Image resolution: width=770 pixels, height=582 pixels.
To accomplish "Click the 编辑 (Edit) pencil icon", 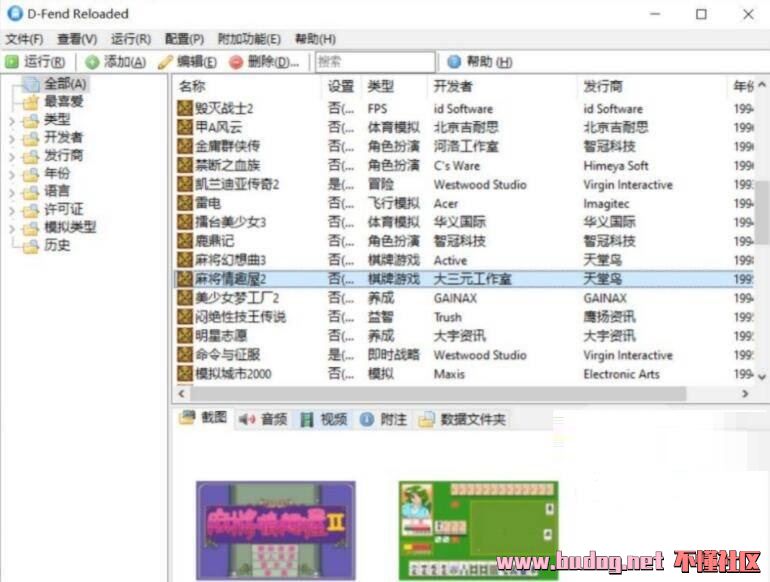I will coord(166,62).
